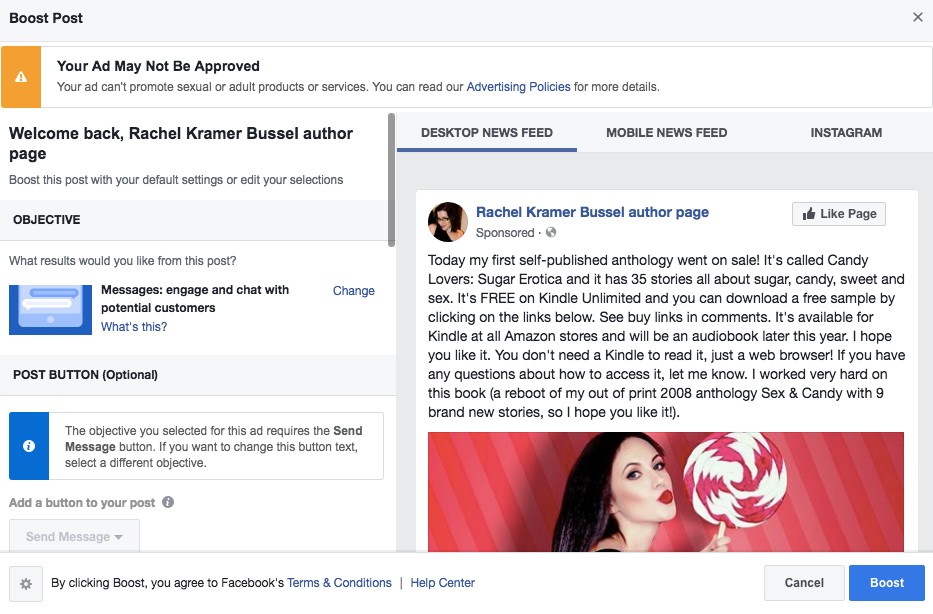Open the Advertising Policies link

518,87
